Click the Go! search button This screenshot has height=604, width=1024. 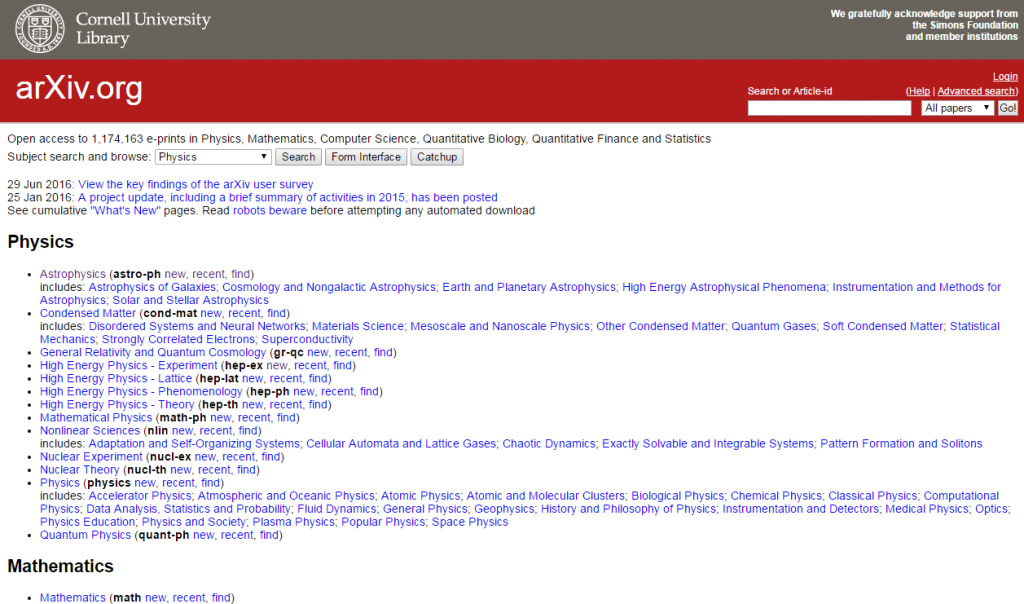point(1008,108)
